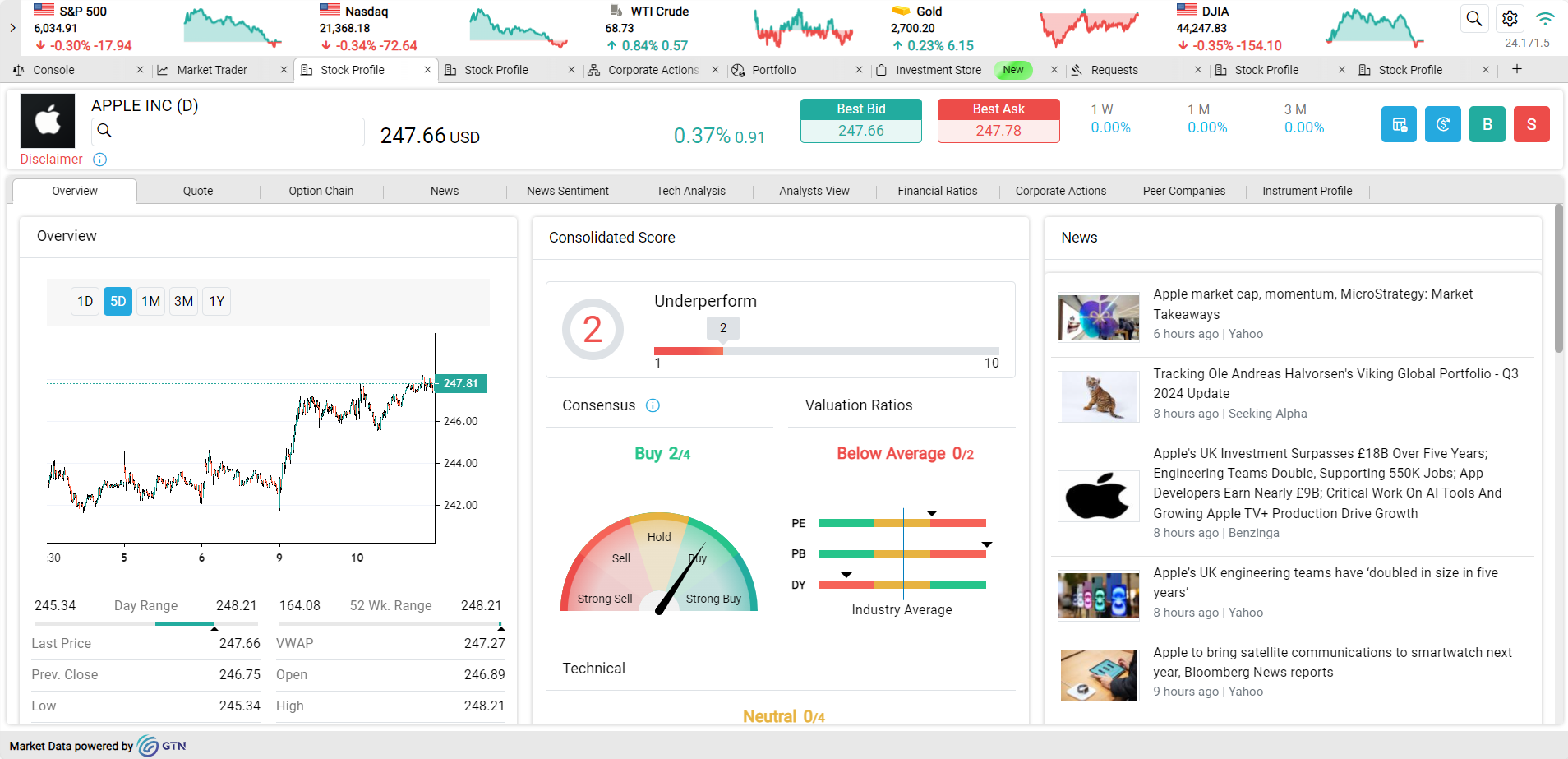Click the add-to-watchlist table icon
This screenshot has width=1568, height=759.
(1399, 125)
